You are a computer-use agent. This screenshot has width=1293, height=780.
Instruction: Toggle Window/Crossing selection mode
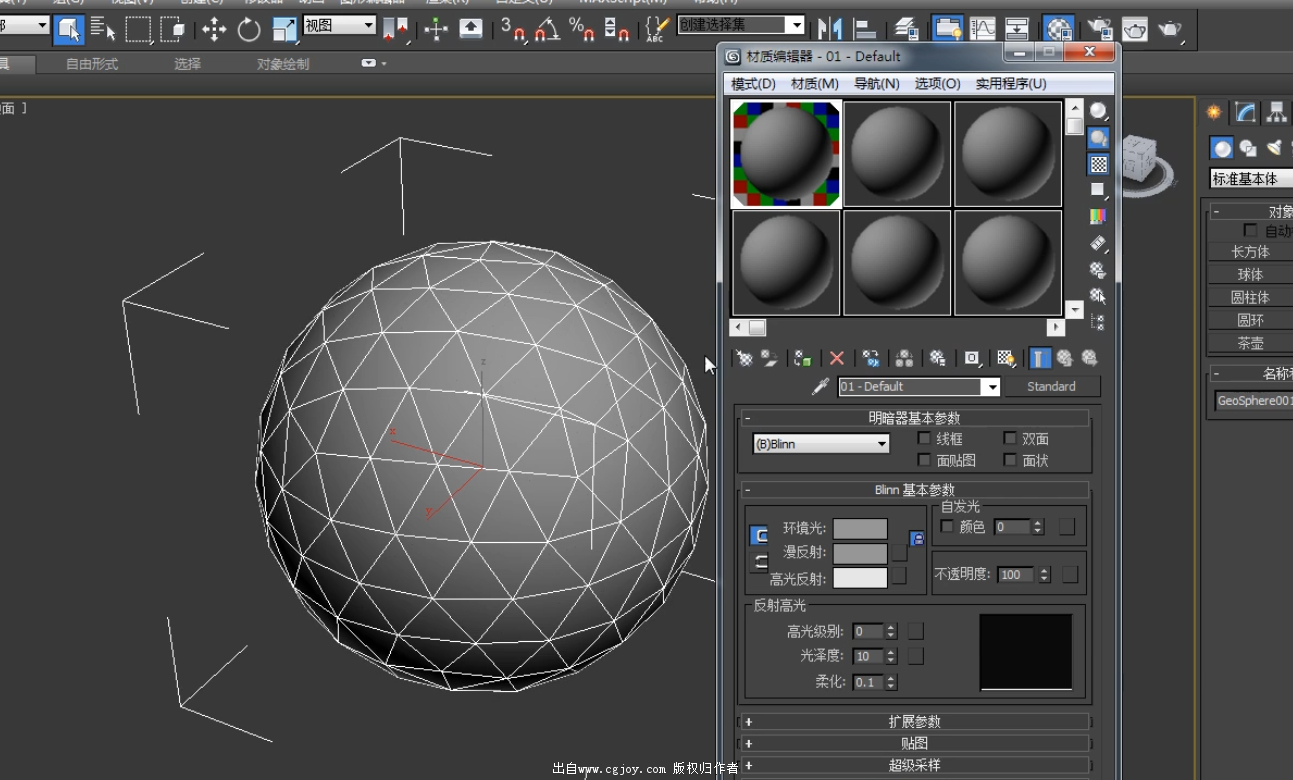[172, 29]
